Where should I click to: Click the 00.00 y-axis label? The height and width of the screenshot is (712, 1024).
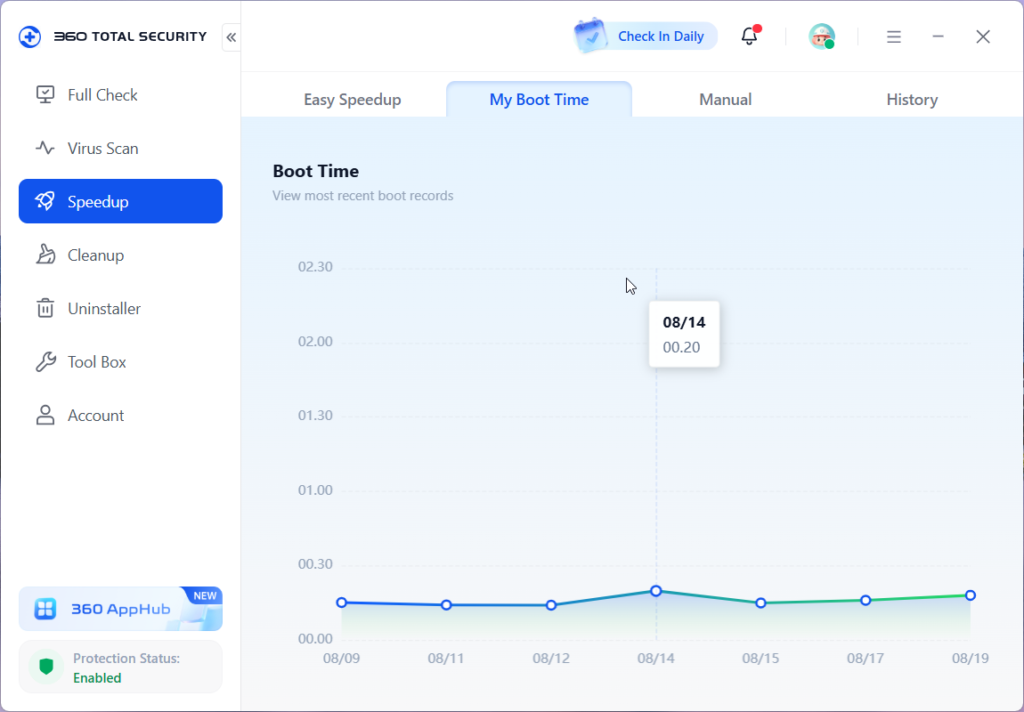tap(315, 638)
